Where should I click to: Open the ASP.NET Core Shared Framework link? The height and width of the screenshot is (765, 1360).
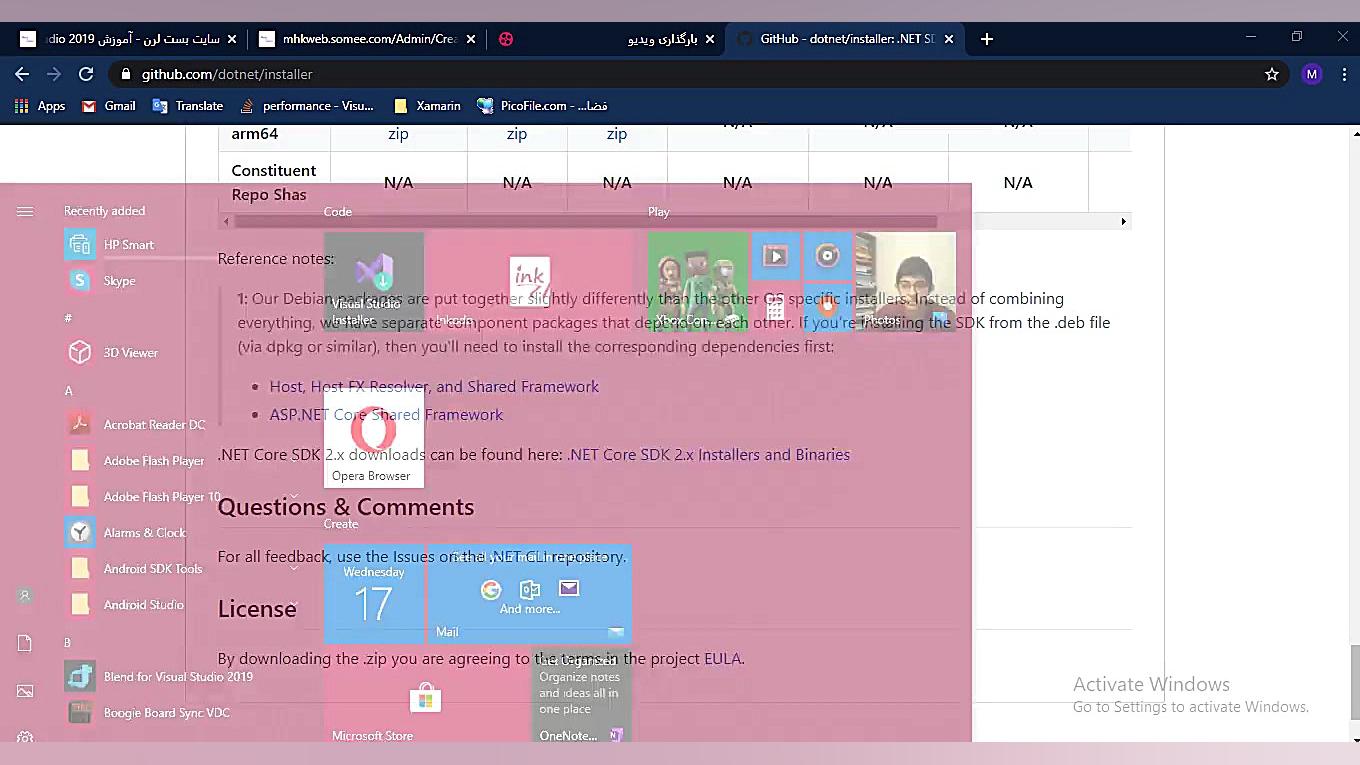pos(386,415)
